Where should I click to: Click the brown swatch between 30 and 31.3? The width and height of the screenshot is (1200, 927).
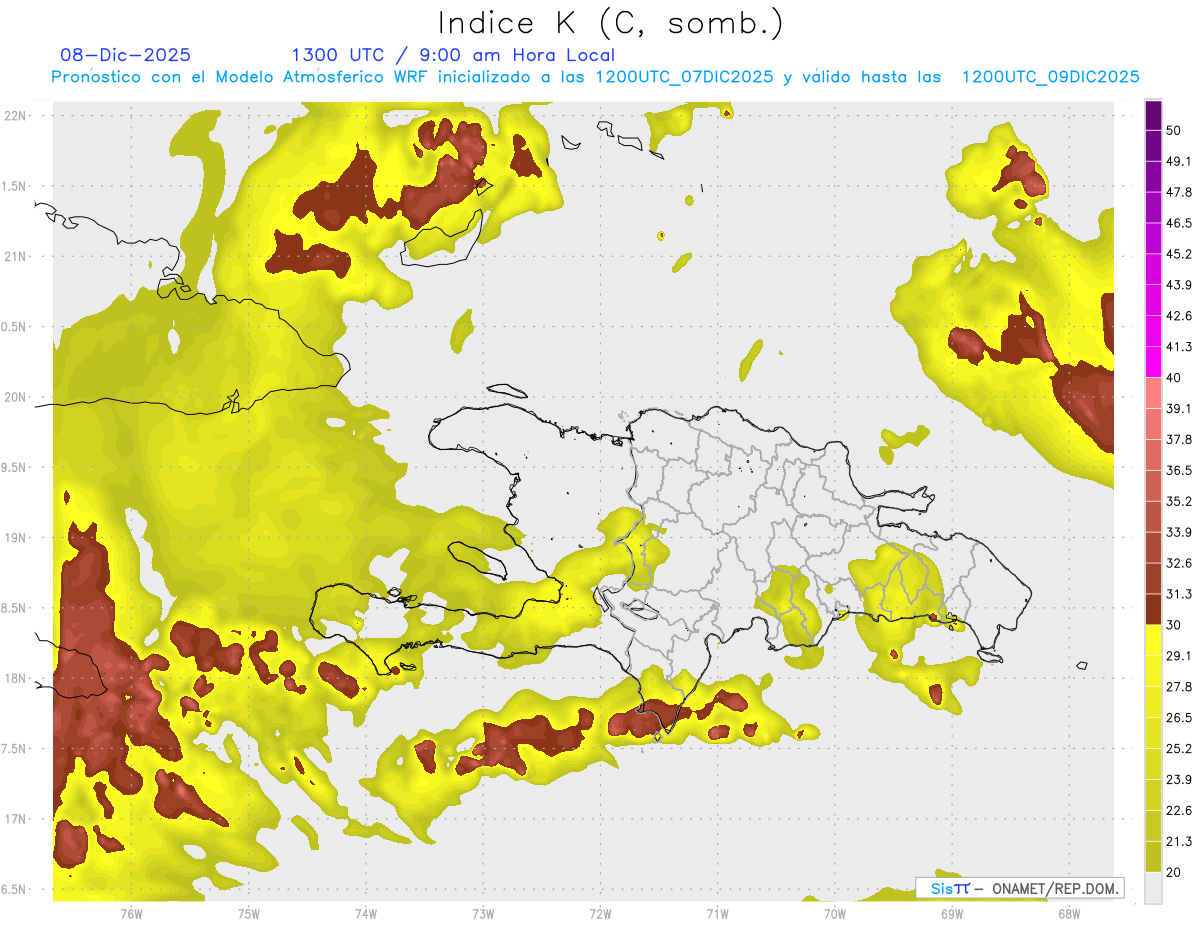click(x=1153, y=610)
